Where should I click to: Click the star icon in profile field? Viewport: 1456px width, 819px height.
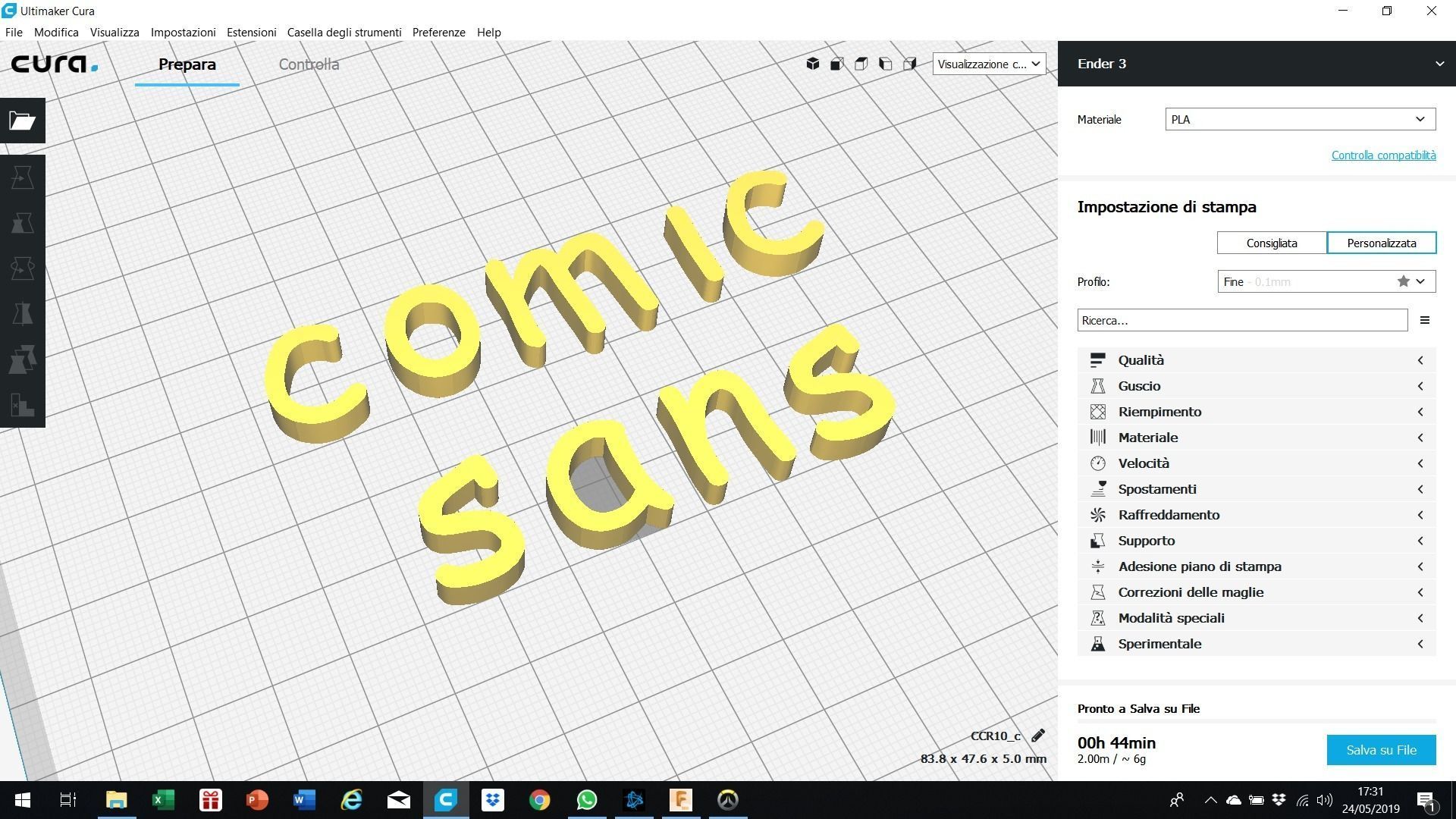1404,281
